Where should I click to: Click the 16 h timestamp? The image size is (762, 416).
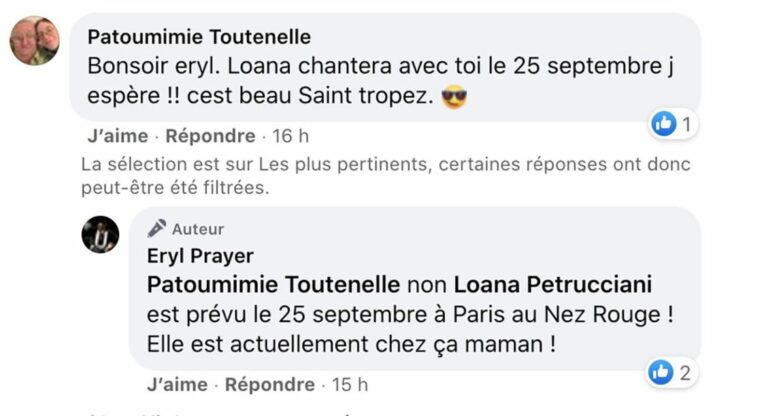tap(291, 136)
